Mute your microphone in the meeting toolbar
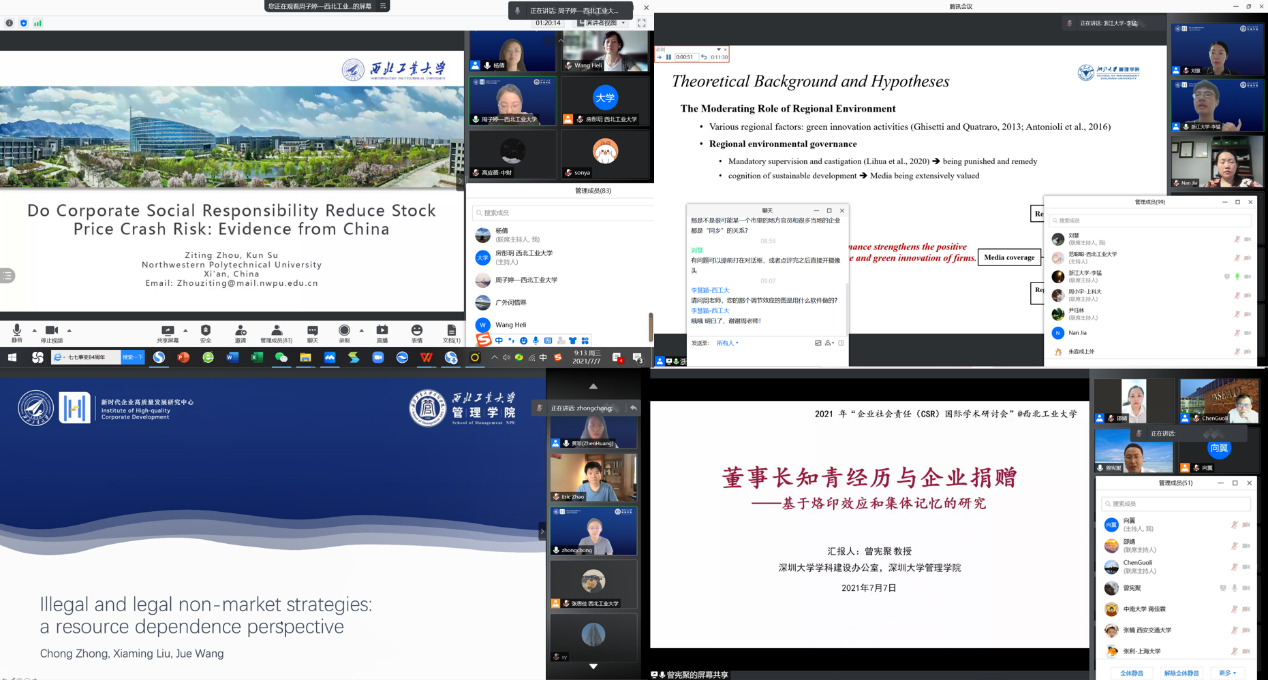Screen dimensions: 1268x680 pyautogui.click(x=15, y=332)
